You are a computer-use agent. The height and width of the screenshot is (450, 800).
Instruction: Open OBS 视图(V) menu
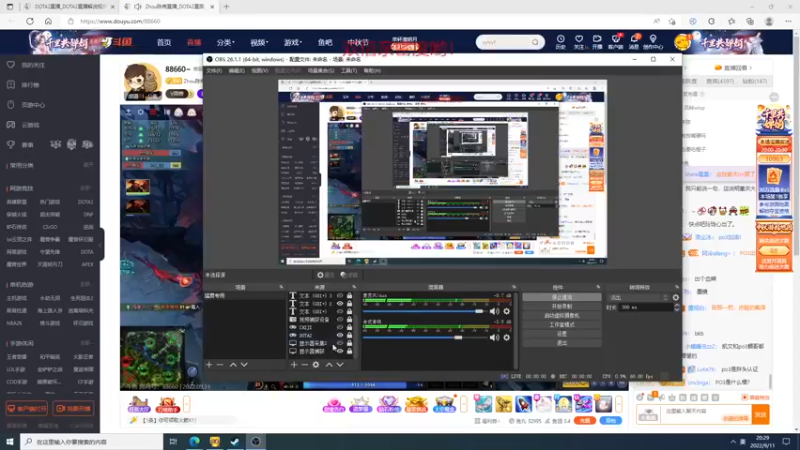click(259, 70)
